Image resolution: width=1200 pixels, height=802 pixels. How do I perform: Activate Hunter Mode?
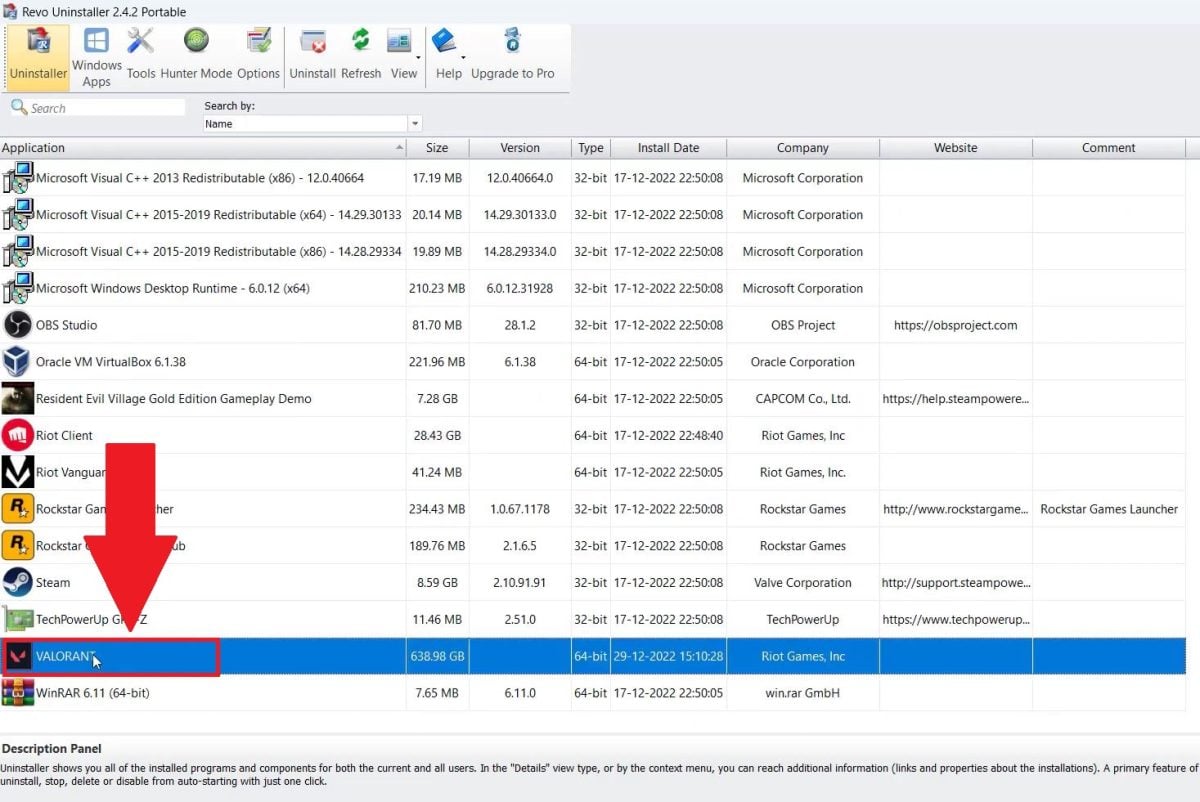point(196,57)
